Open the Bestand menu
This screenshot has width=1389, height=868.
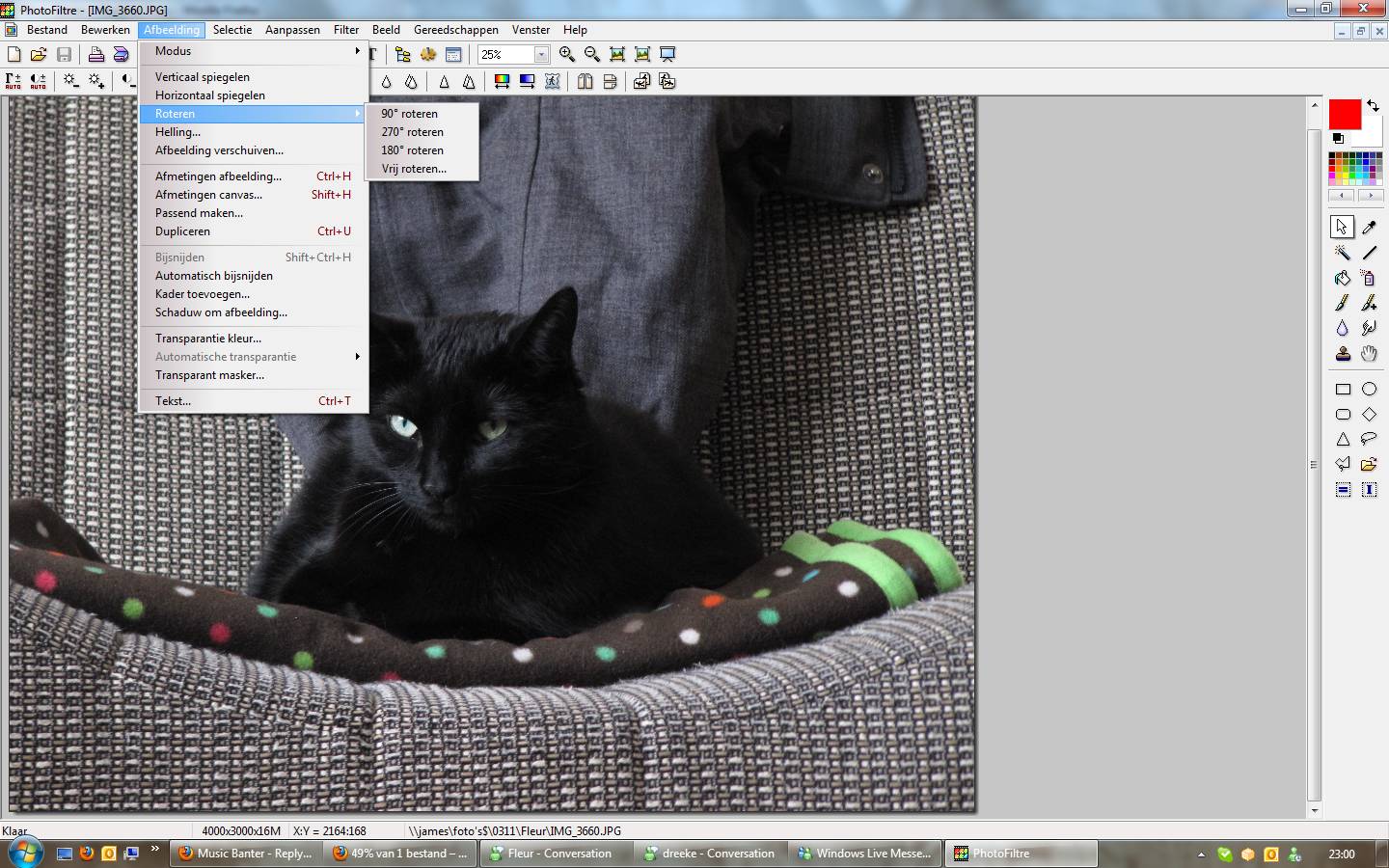(x=47, y=30)
